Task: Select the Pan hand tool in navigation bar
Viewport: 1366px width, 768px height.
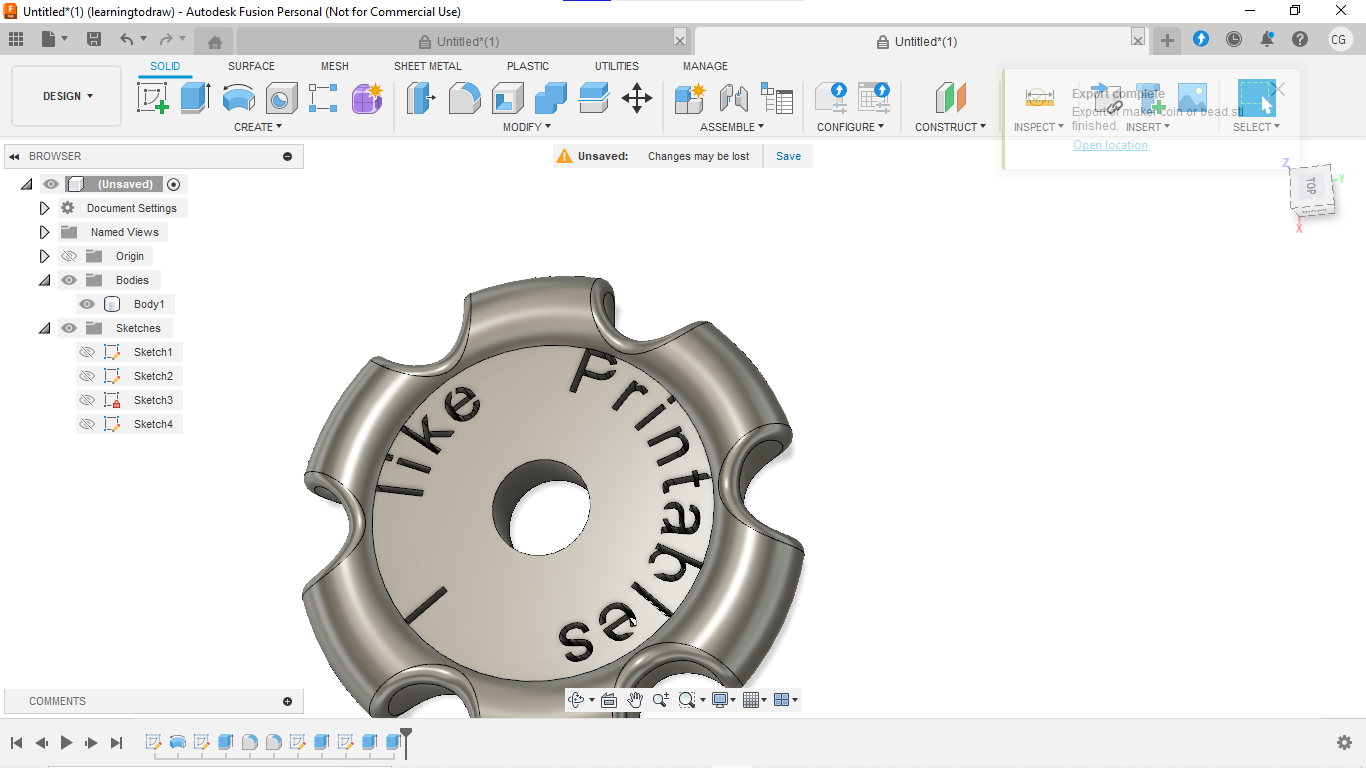Action: [x=634, y=700]
